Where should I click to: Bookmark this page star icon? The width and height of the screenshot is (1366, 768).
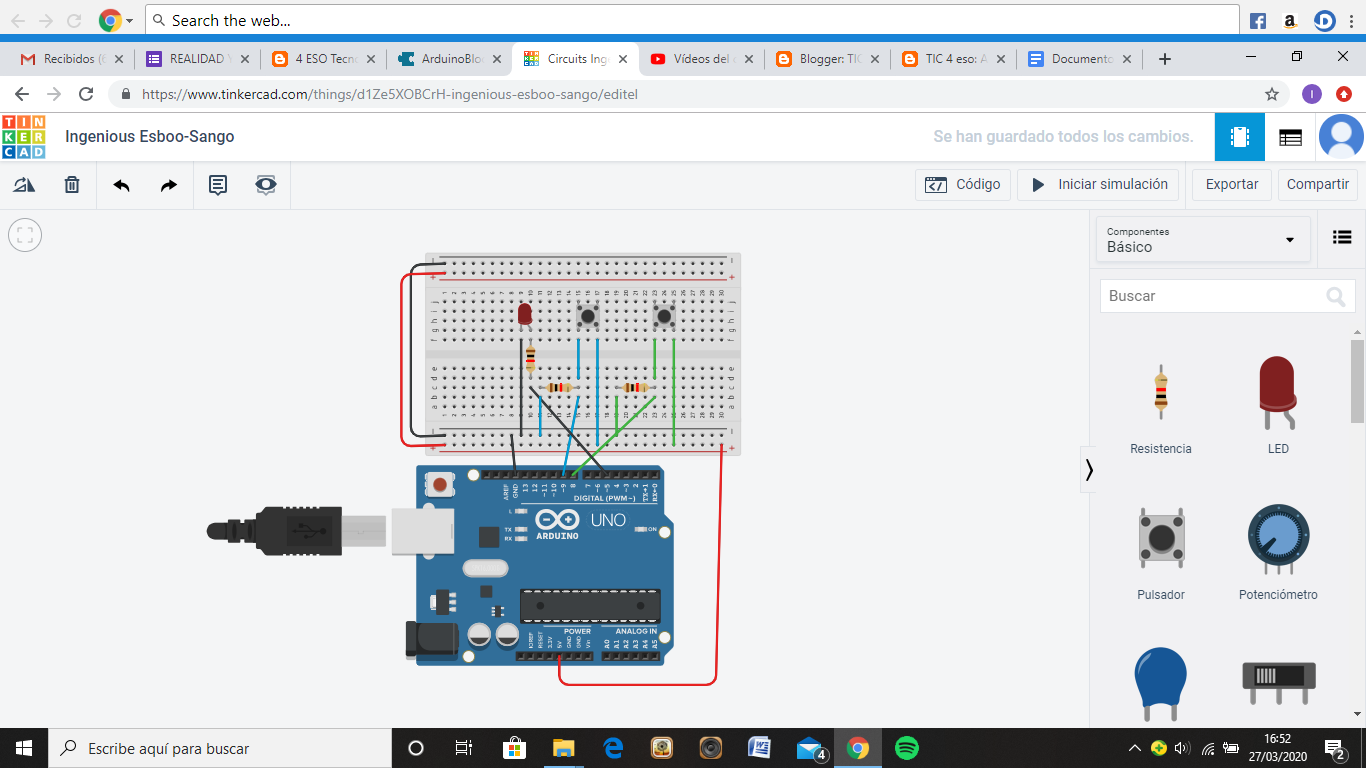[x=1272, y=94]
